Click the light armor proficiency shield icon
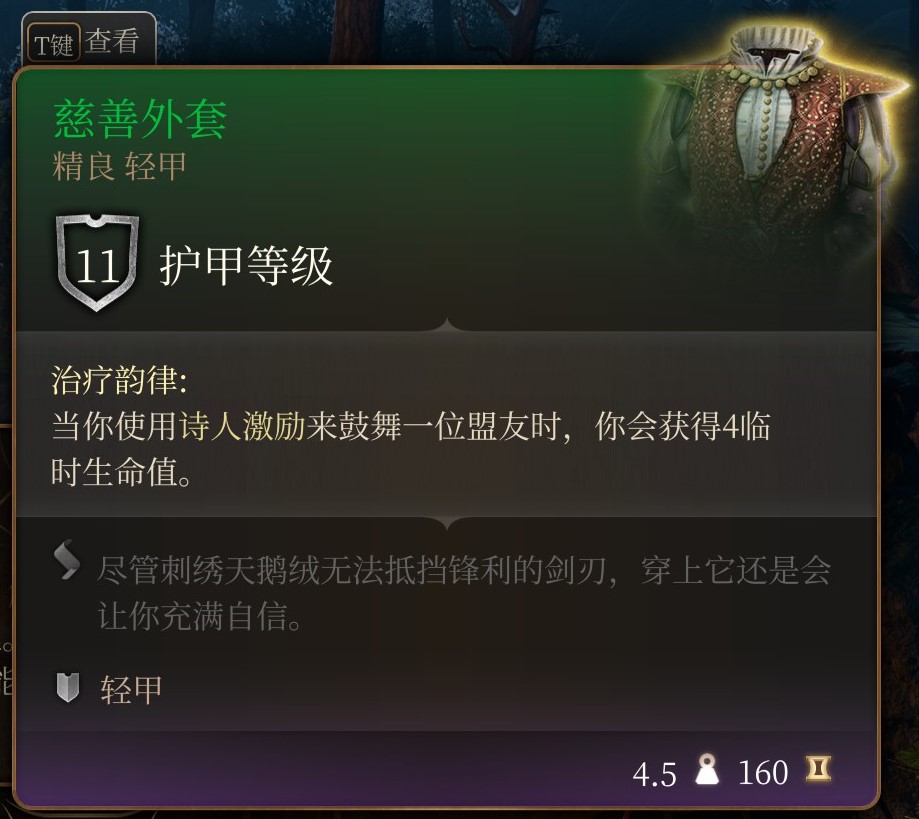 (68, 688)
